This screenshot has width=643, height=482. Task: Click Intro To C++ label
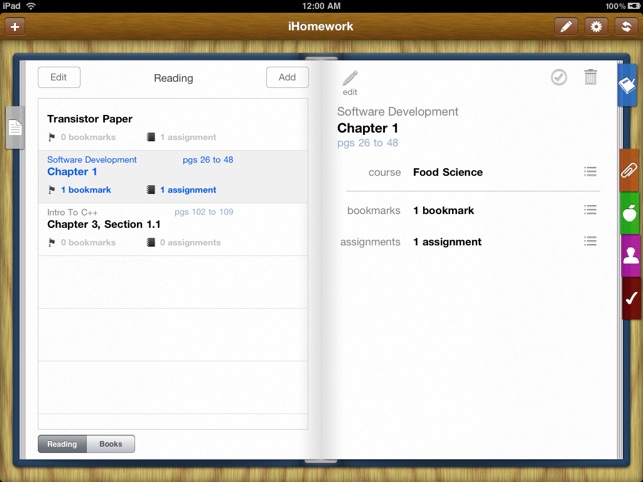coord(72,212)
